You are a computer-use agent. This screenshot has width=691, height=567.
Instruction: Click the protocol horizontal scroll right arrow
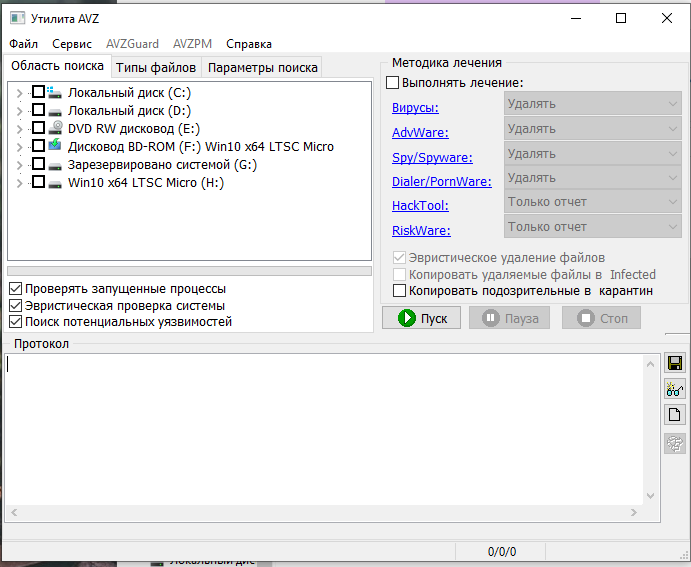pos(634,512)
